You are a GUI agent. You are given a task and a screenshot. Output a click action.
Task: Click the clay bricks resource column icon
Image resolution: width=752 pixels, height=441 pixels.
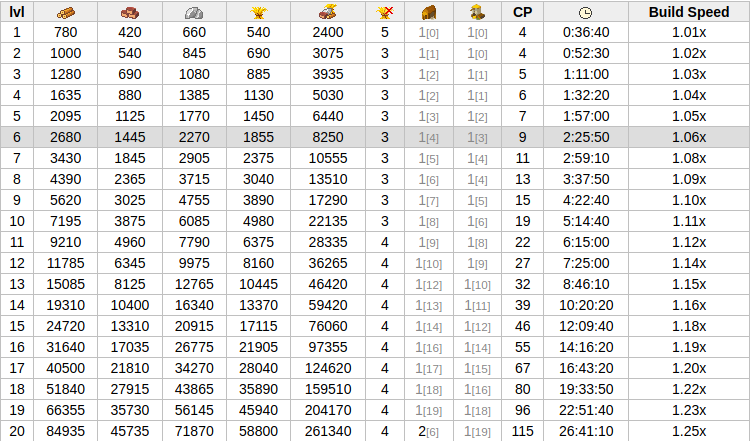coord(129,12)
